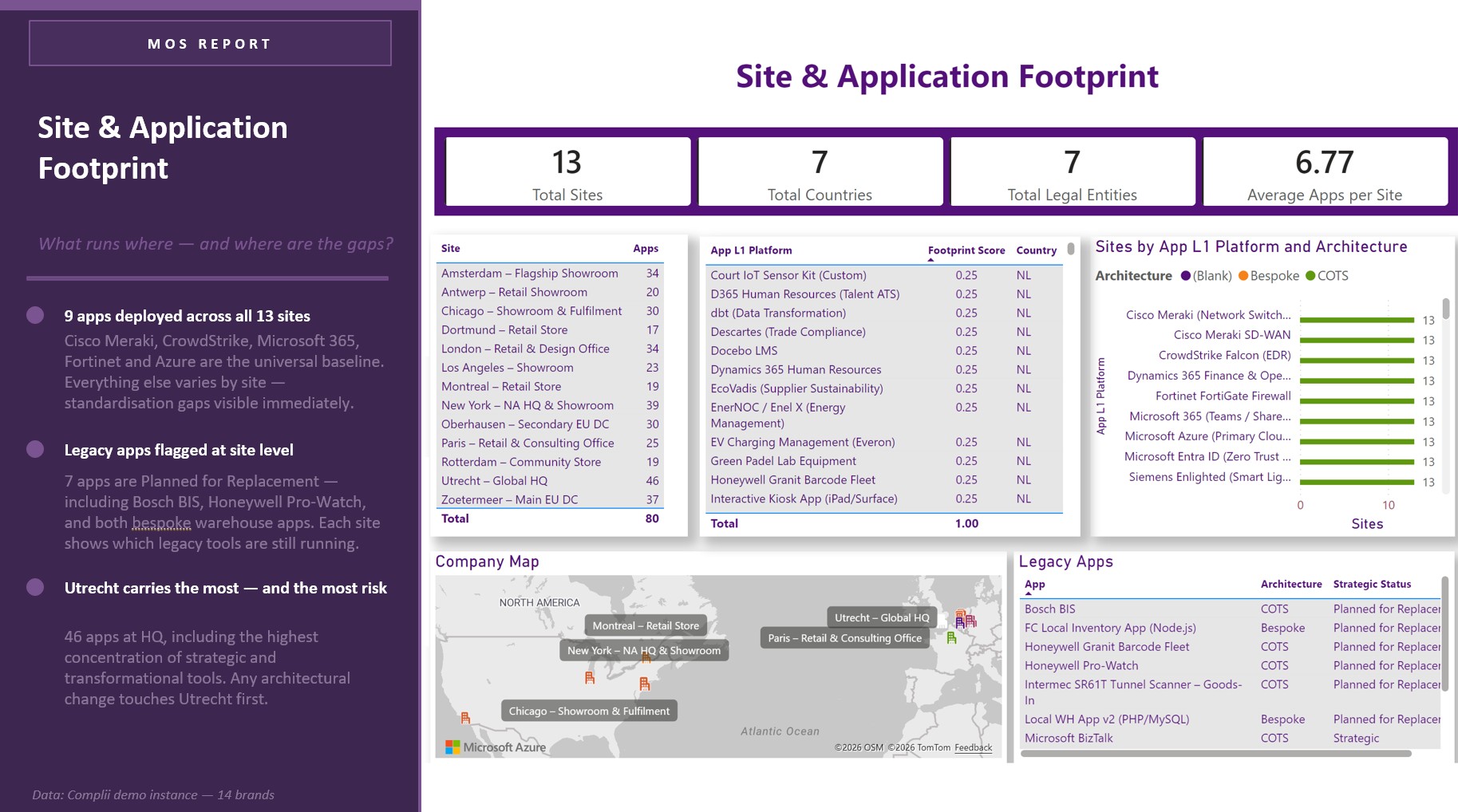This screenshot has width=1458, height=812.
Task: Click the Microsoft Azure logo on the map
Action: [496, 747]
